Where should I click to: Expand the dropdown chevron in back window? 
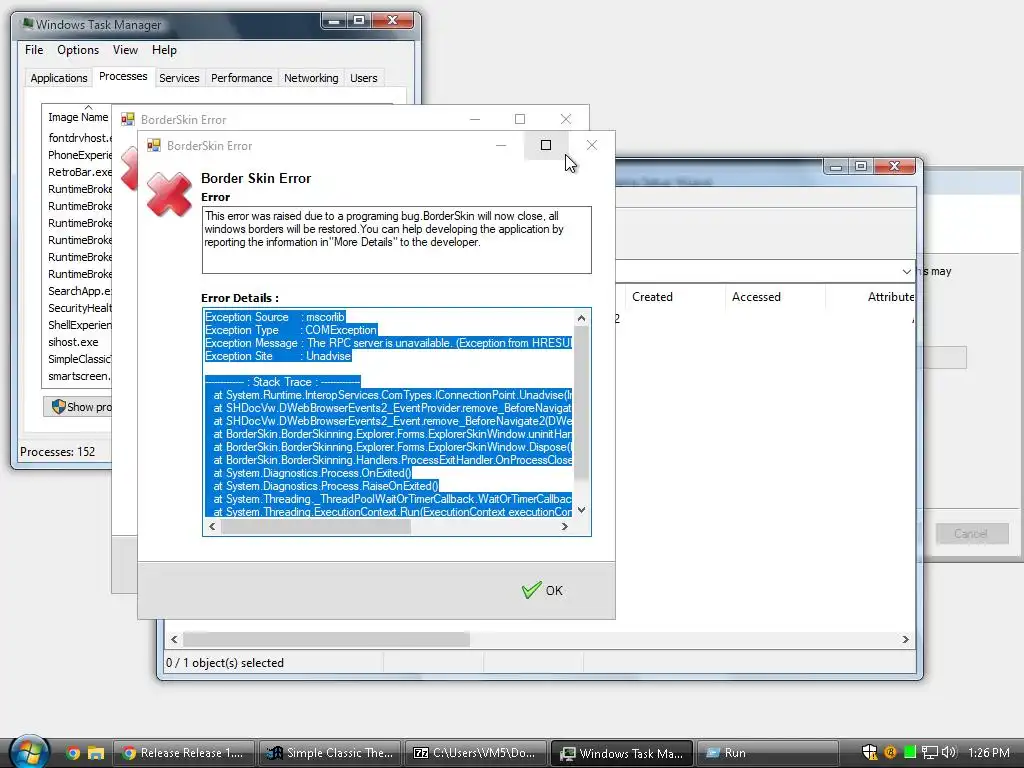click(906, 271)
